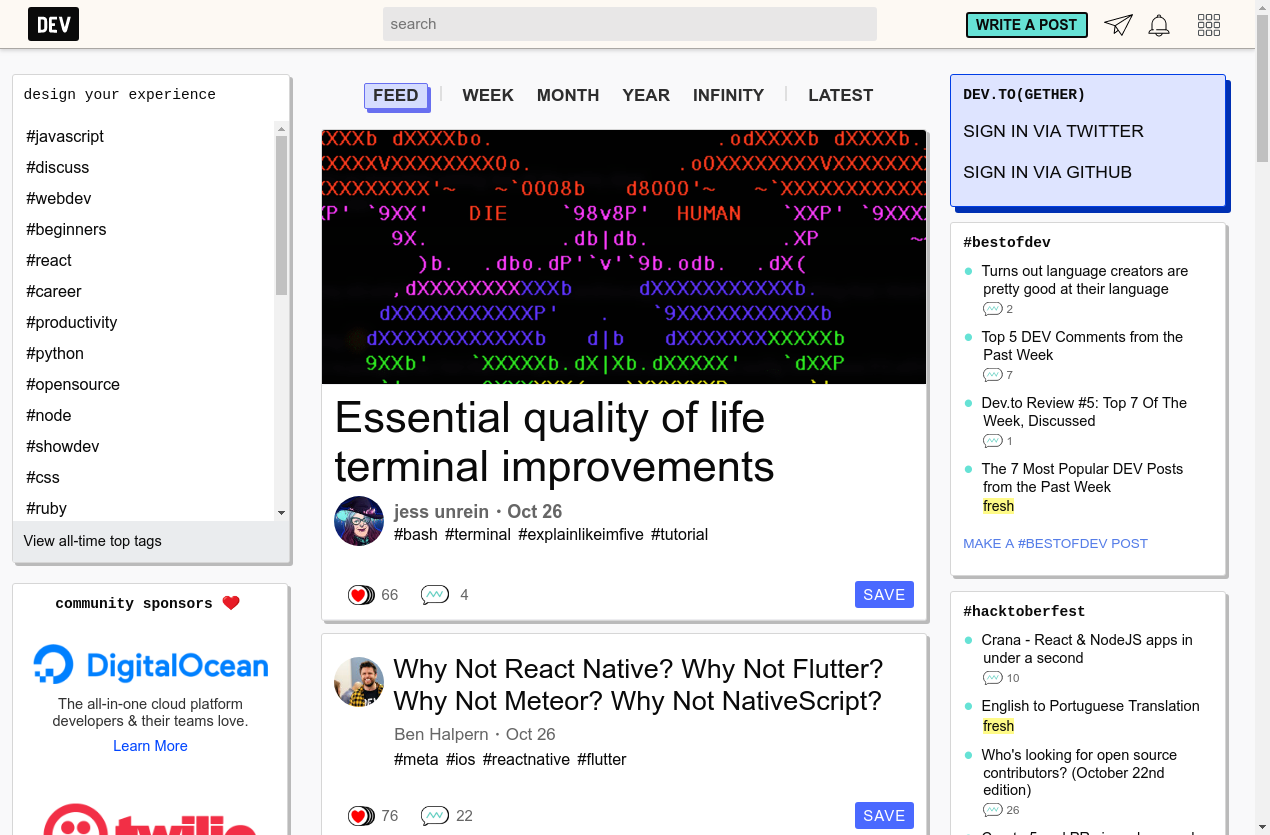Click comment icon on React Native post
Image resolution: width=1270 pixels, height=835 pixels.
(x=435, y=816)
